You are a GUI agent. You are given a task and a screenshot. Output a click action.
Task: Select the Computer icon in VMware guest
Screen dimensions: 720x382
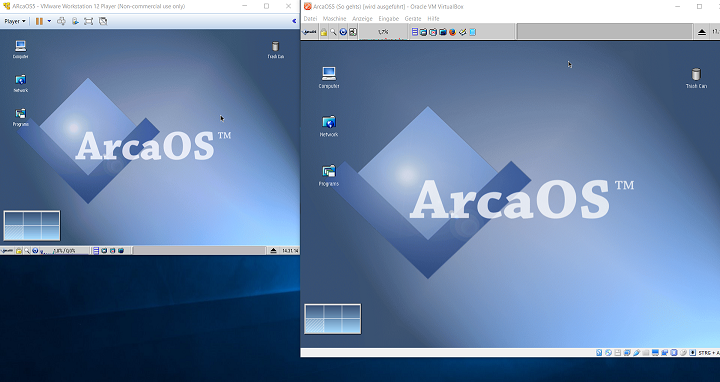[20, 50]
